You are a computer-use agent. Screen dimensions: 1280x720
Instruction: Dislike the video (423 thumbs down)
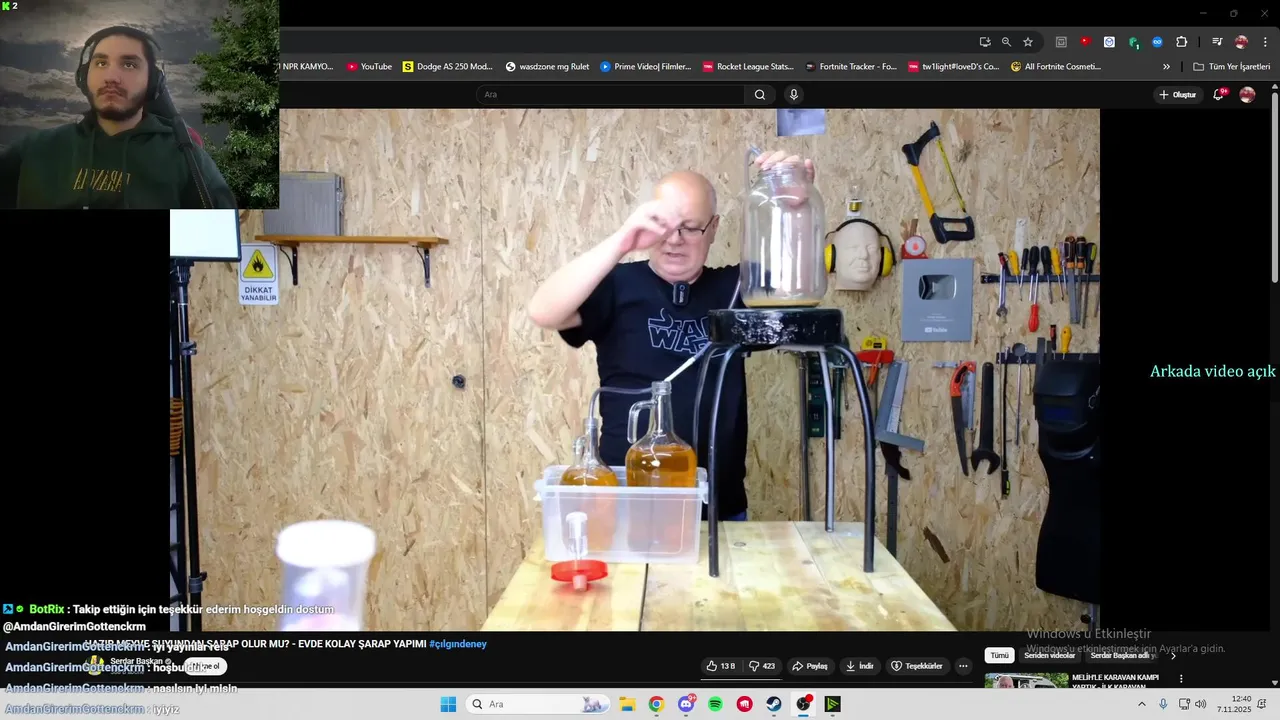(762, 666)
